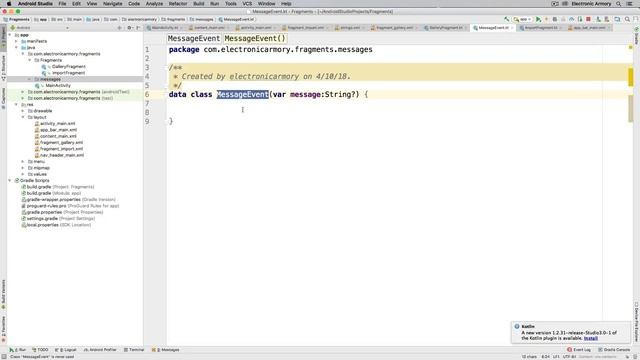640x360 pixels.
Task: Click the hide Project panel icon
Action: point(138,28)
